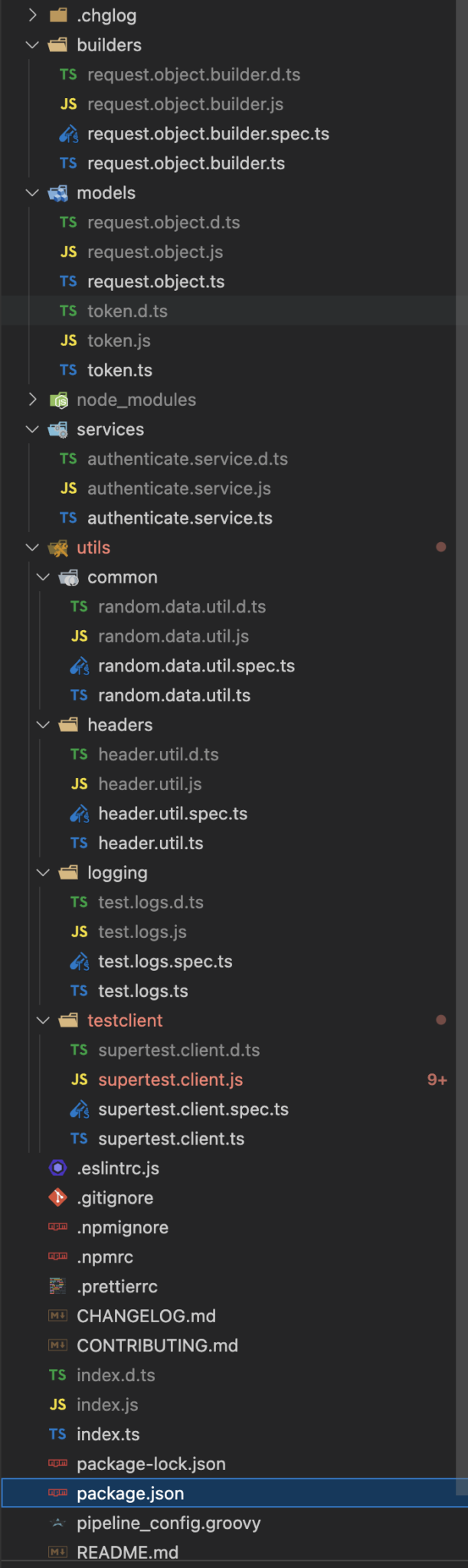Click the Prettier icon next to .prettierrc
The width and height of the screenshot is (468, 1568).
pyautogui.click(x=57, y=1286)
